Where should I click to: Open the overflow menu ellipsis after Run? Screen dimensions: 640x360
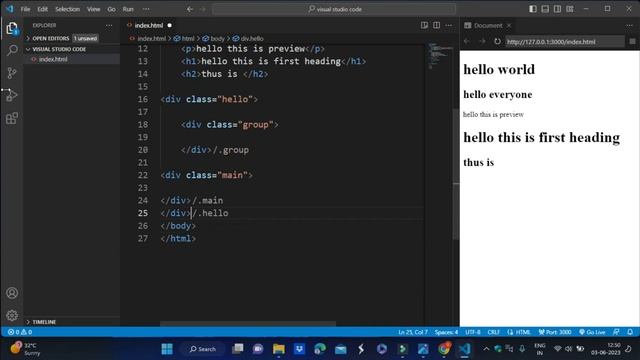(x=146, y=9)
